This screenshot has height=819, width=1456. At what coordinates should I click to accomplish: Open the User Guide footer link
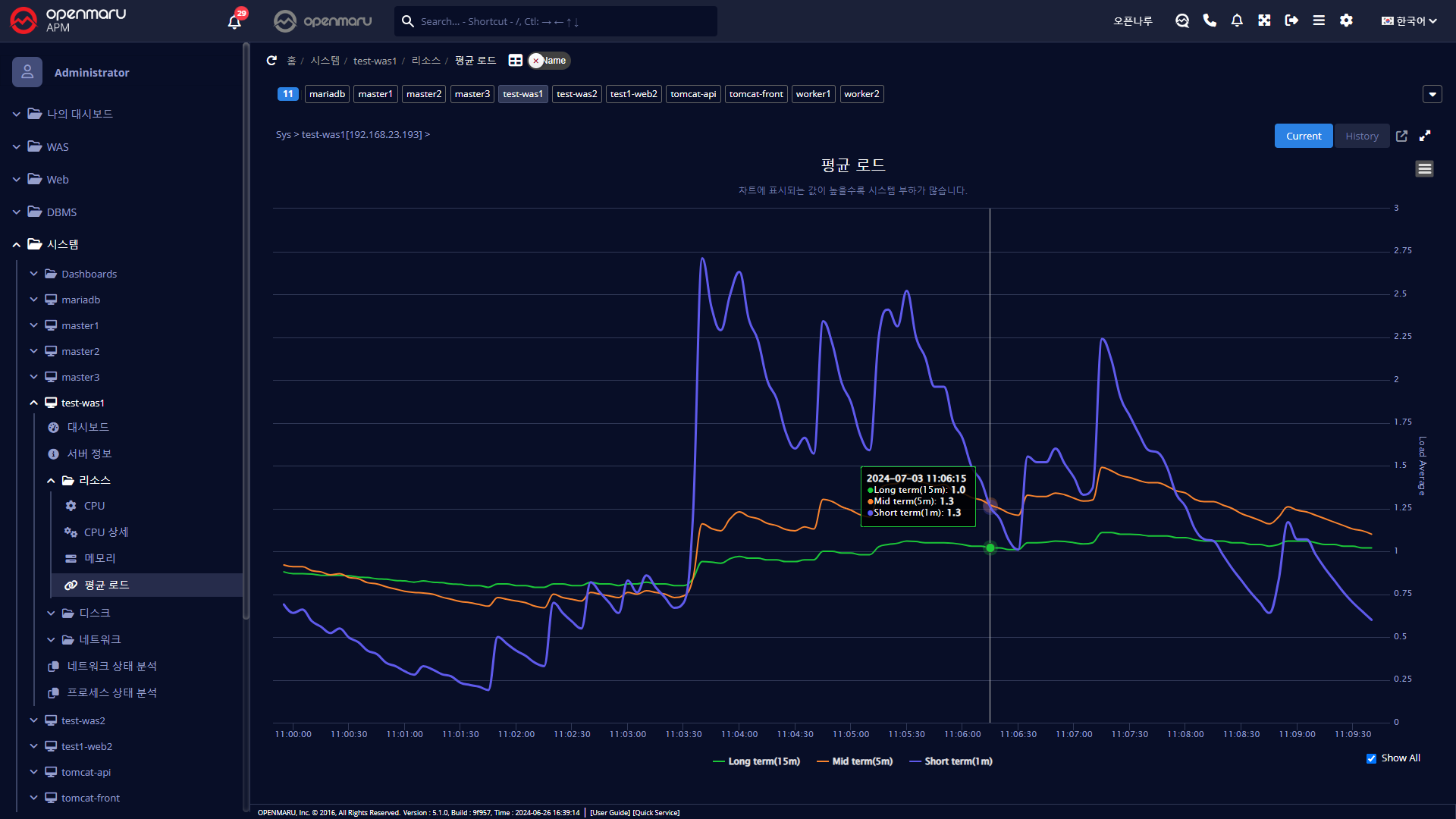click(x=610, y=812)
